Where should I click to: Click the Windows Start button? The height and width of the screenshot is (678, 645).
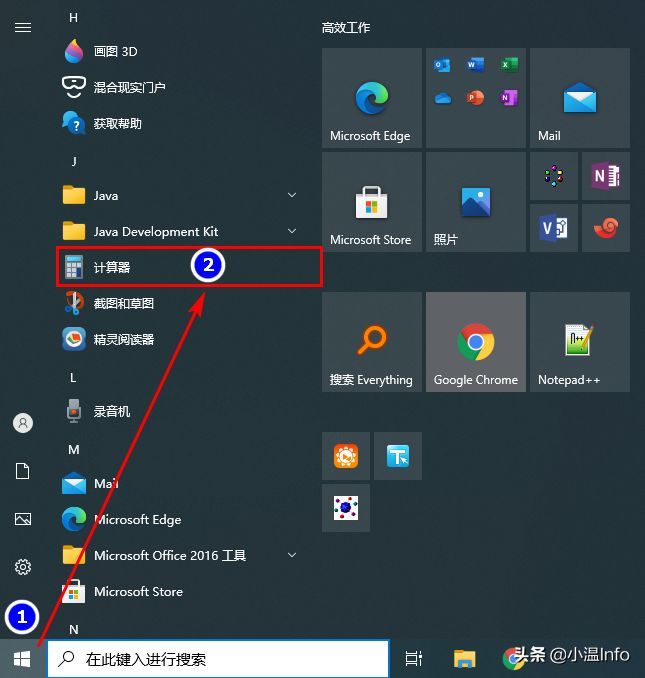click(x=22, y=659)
